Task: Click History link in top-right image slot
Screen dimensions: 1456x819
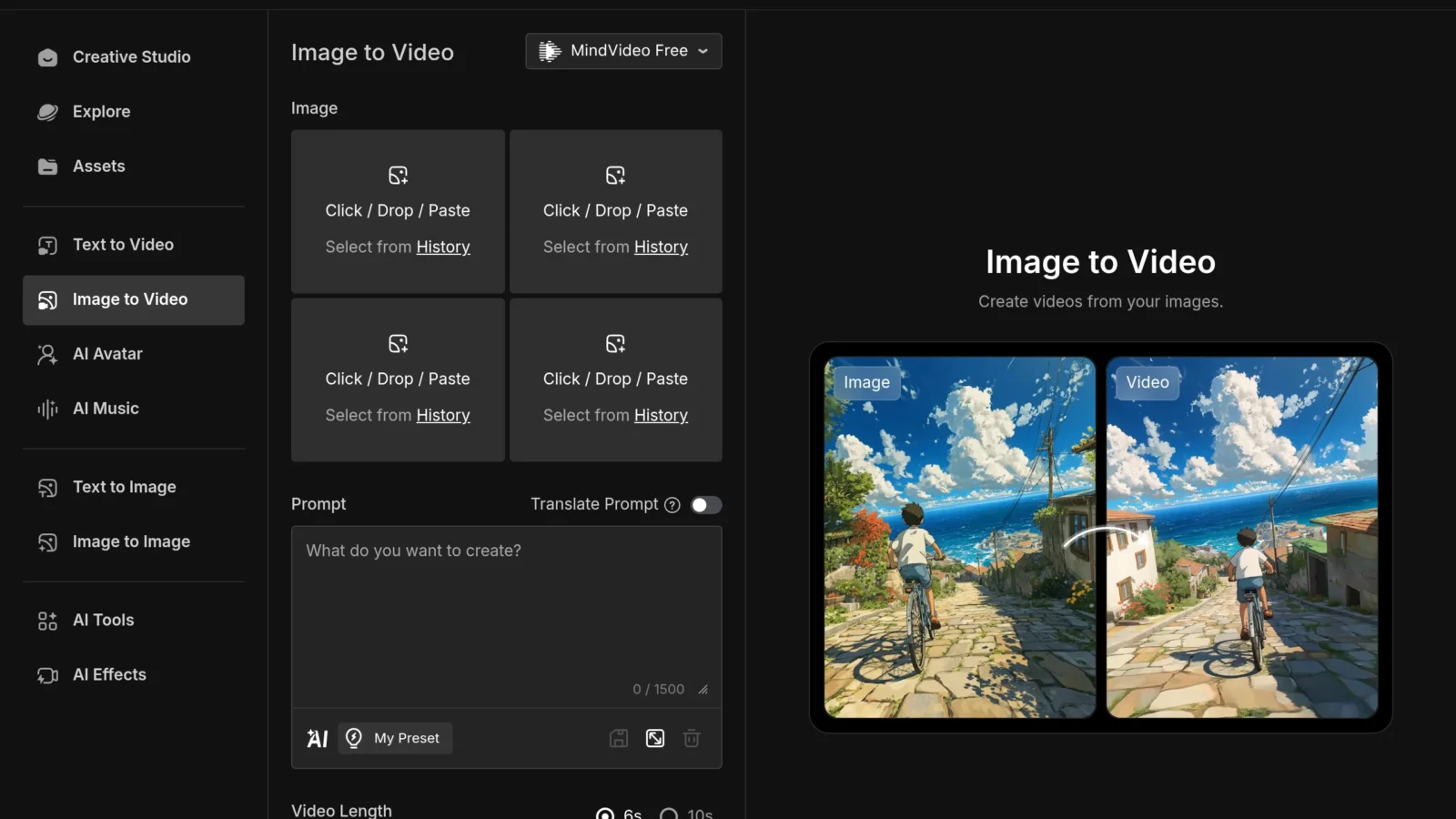Action: tap(661, 248)
